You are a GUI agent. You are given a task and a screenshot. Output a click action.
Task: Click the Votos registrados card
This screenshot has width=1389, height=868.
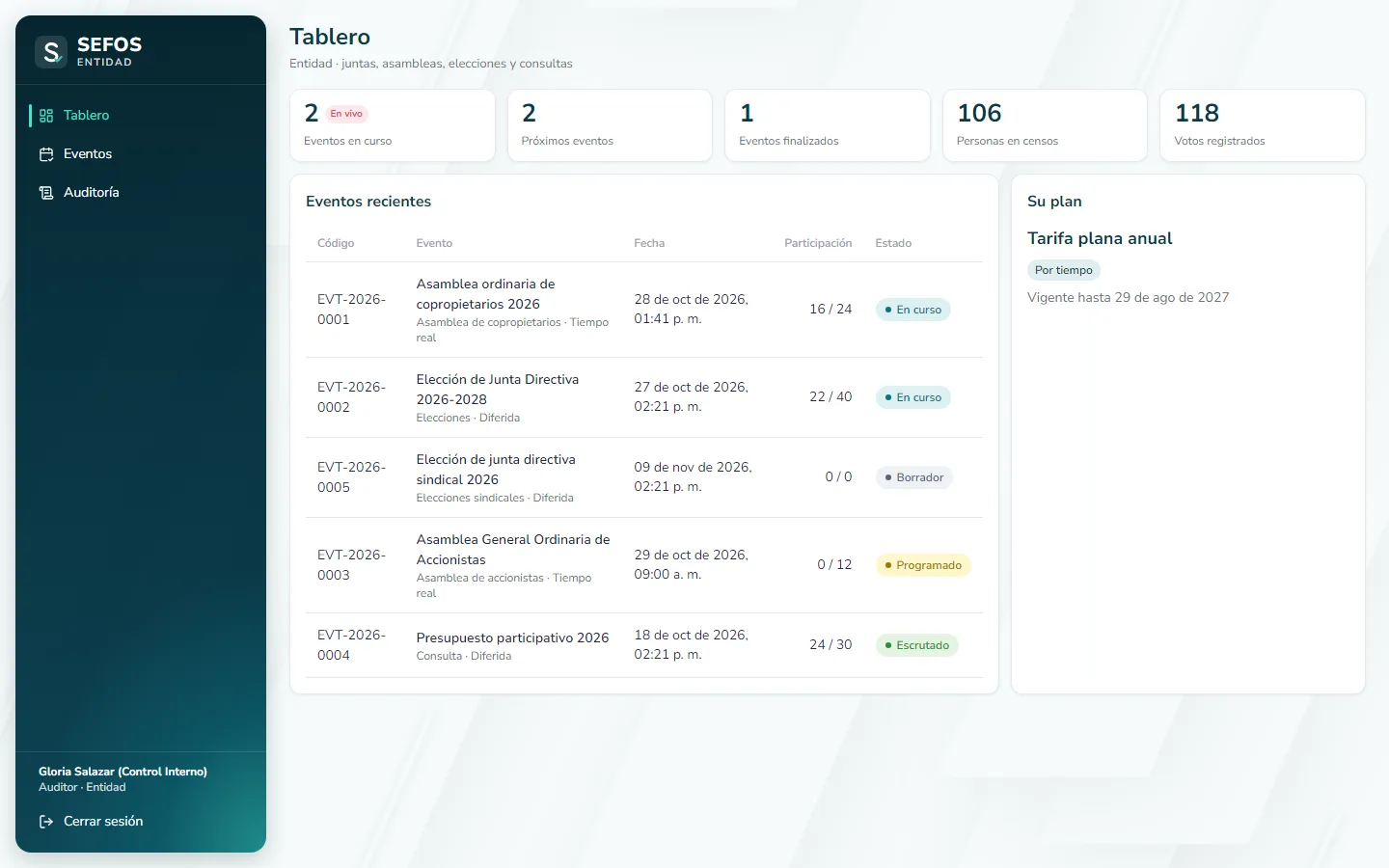1263,125
